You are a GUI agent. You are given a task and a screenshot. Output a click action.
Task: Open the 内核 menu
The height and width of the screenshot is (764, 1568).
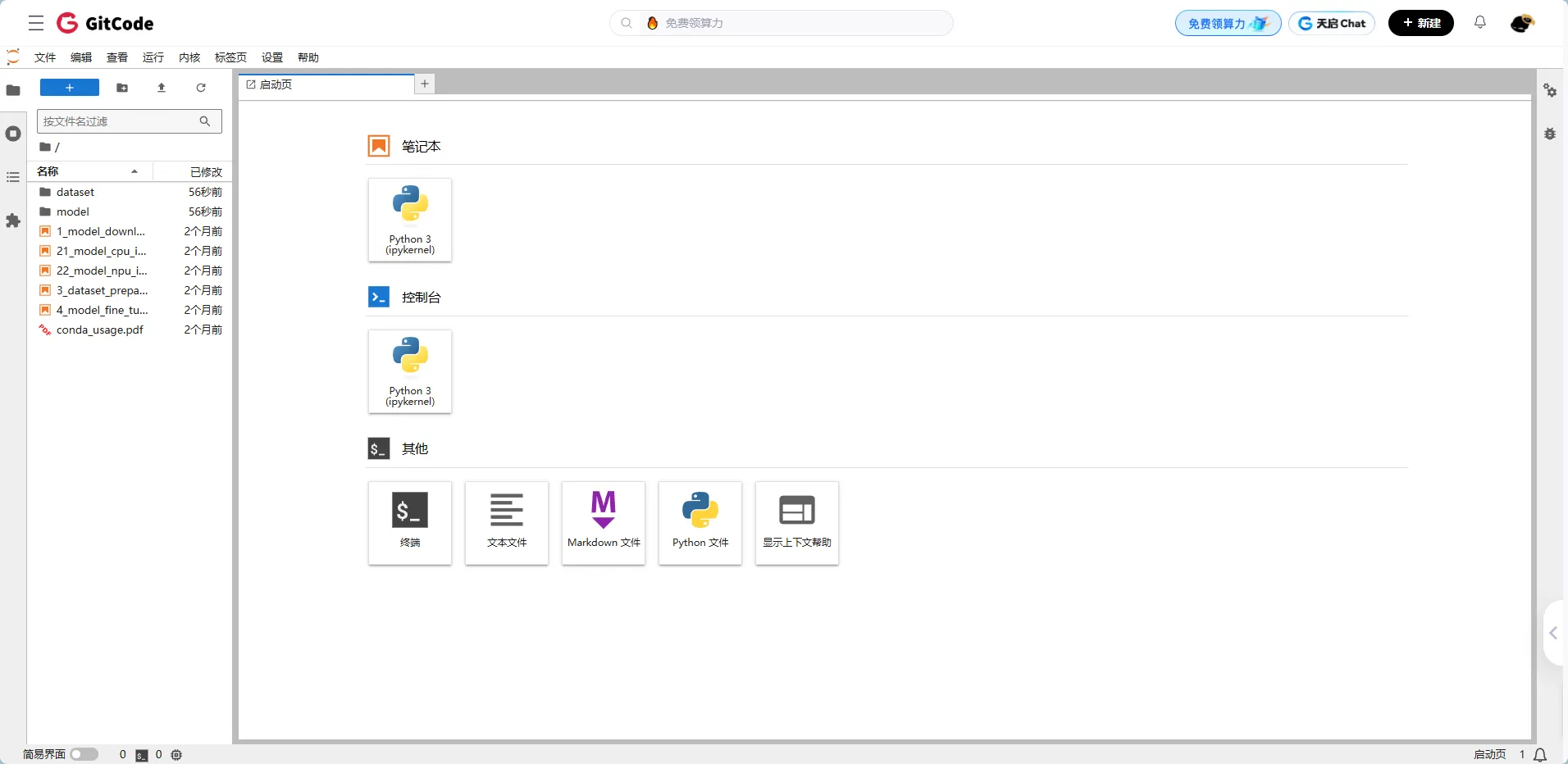click(x=189, y=57)
